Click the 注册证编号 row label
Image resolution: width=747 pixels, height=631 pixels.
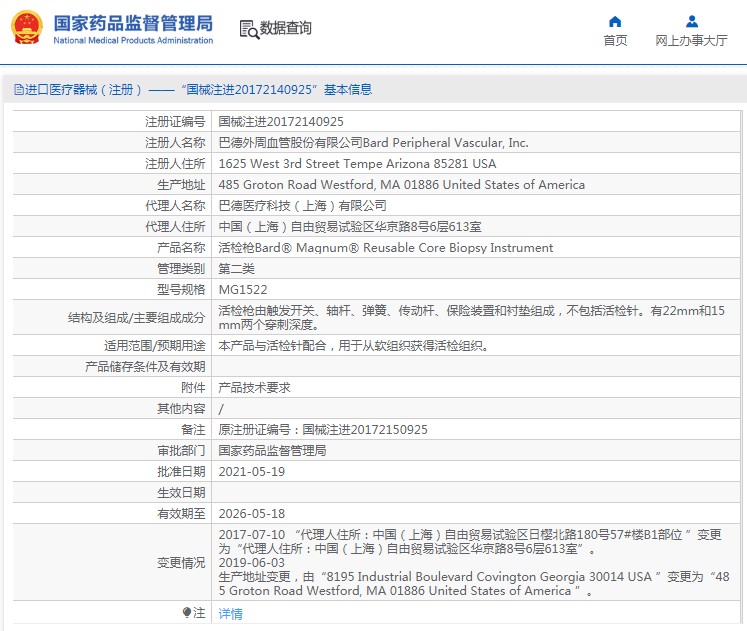pos(175,122)
